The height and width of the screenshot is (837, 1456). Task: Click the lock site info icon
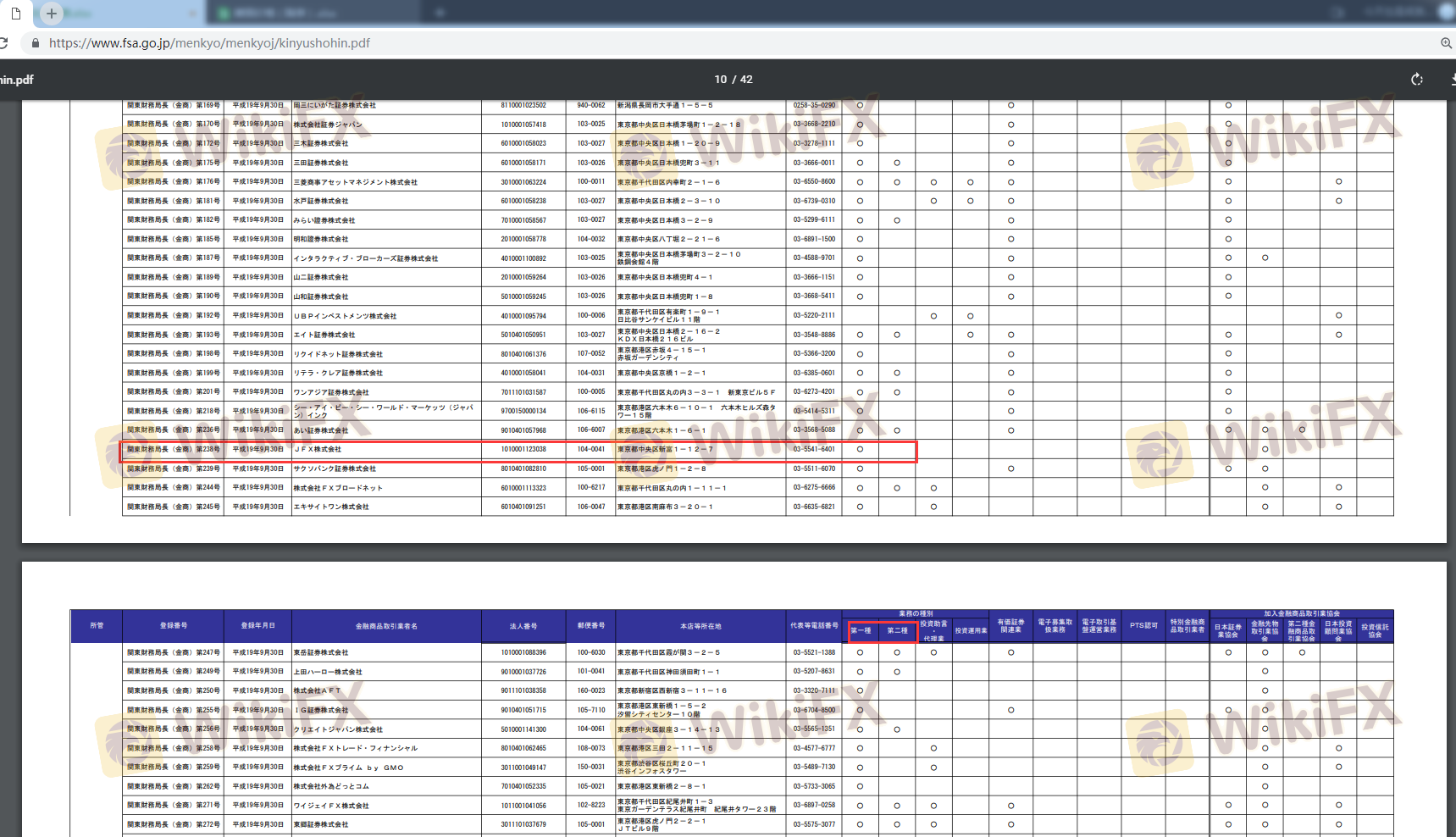[35, 43]
